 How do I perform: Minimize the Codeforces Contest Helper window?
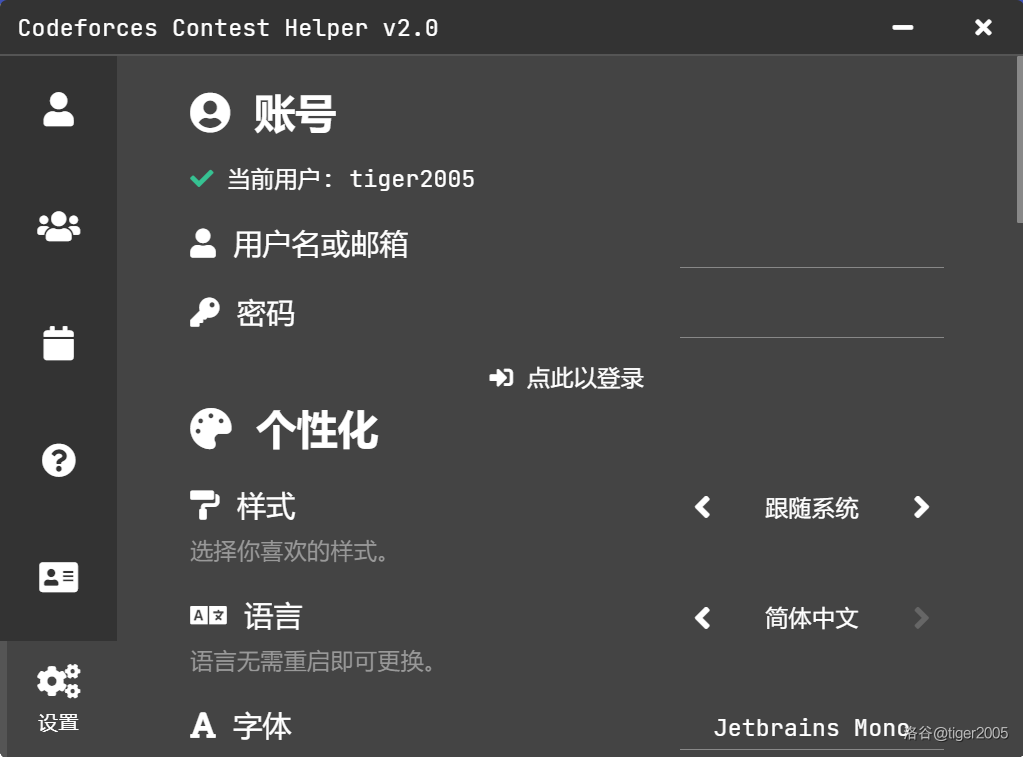click(903, 28)
